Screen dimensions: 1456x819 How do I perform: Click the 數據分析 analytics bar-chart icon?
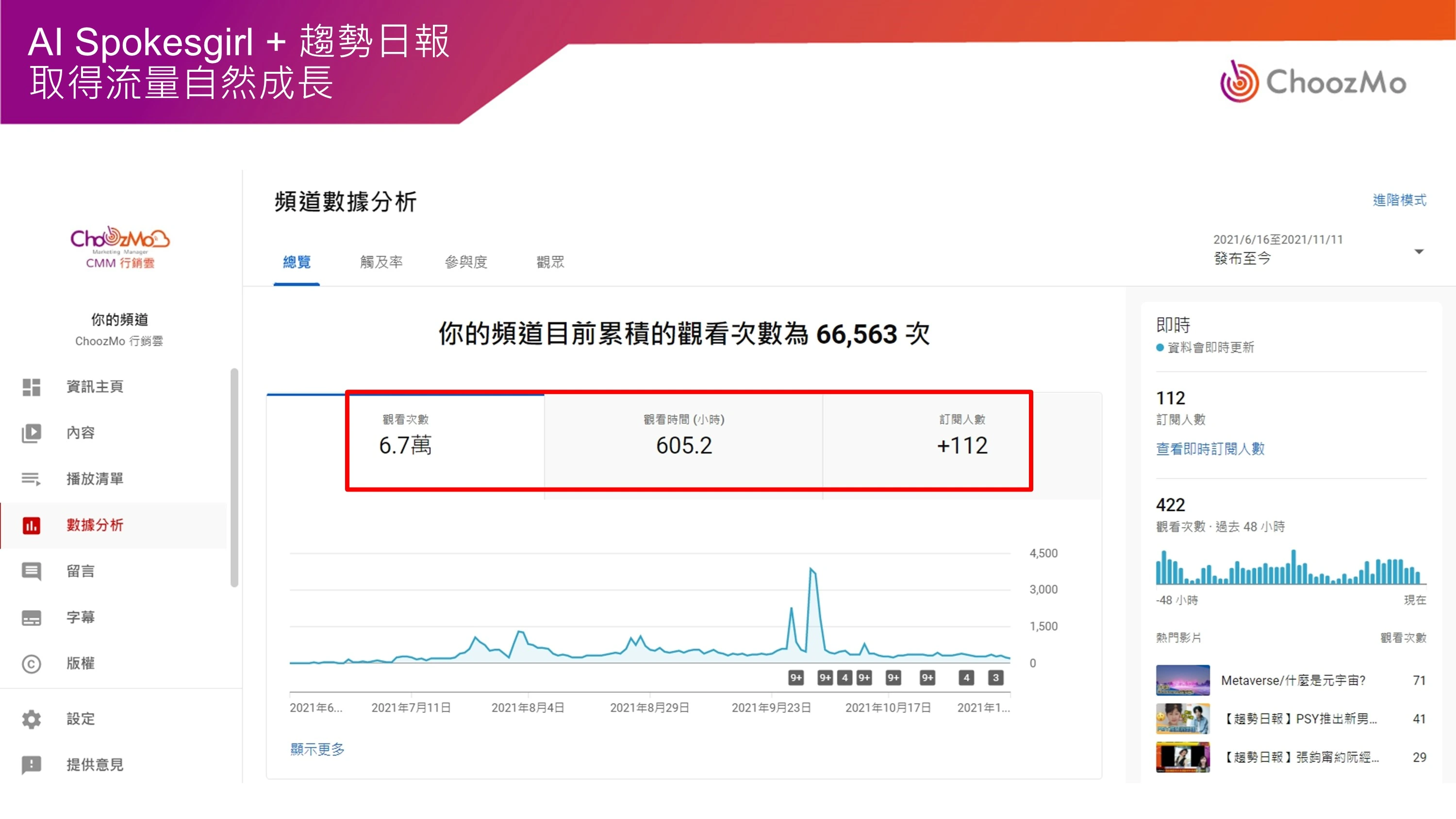click(31, 525)
